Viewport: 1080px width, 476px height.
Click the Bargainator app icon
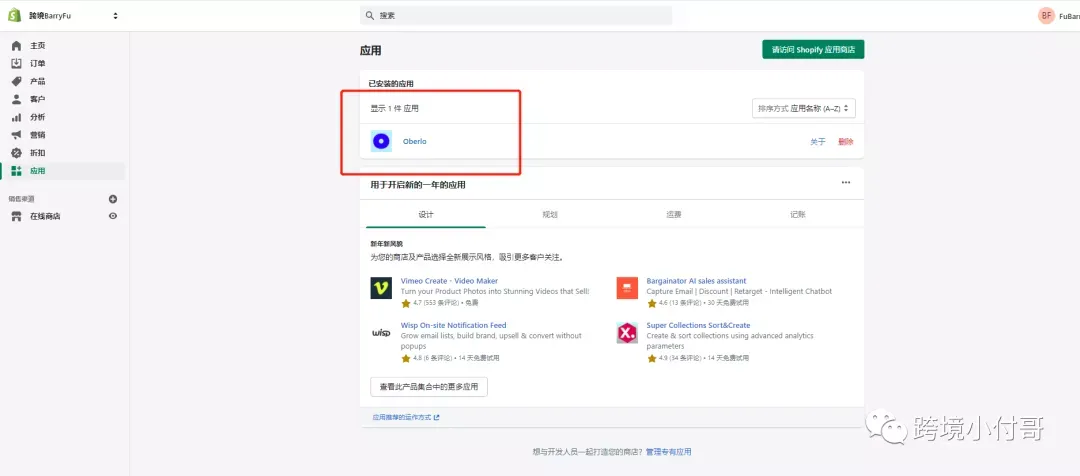point(627,288)
